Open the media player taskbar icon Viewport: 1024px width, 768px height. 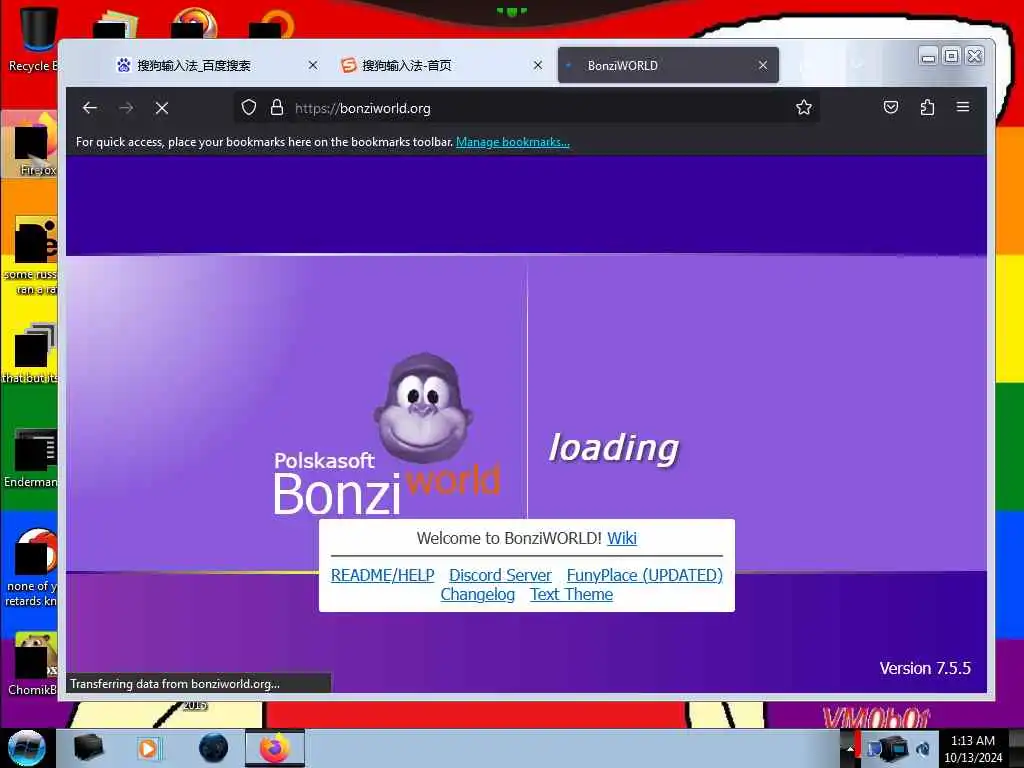[x=148, y=748]
